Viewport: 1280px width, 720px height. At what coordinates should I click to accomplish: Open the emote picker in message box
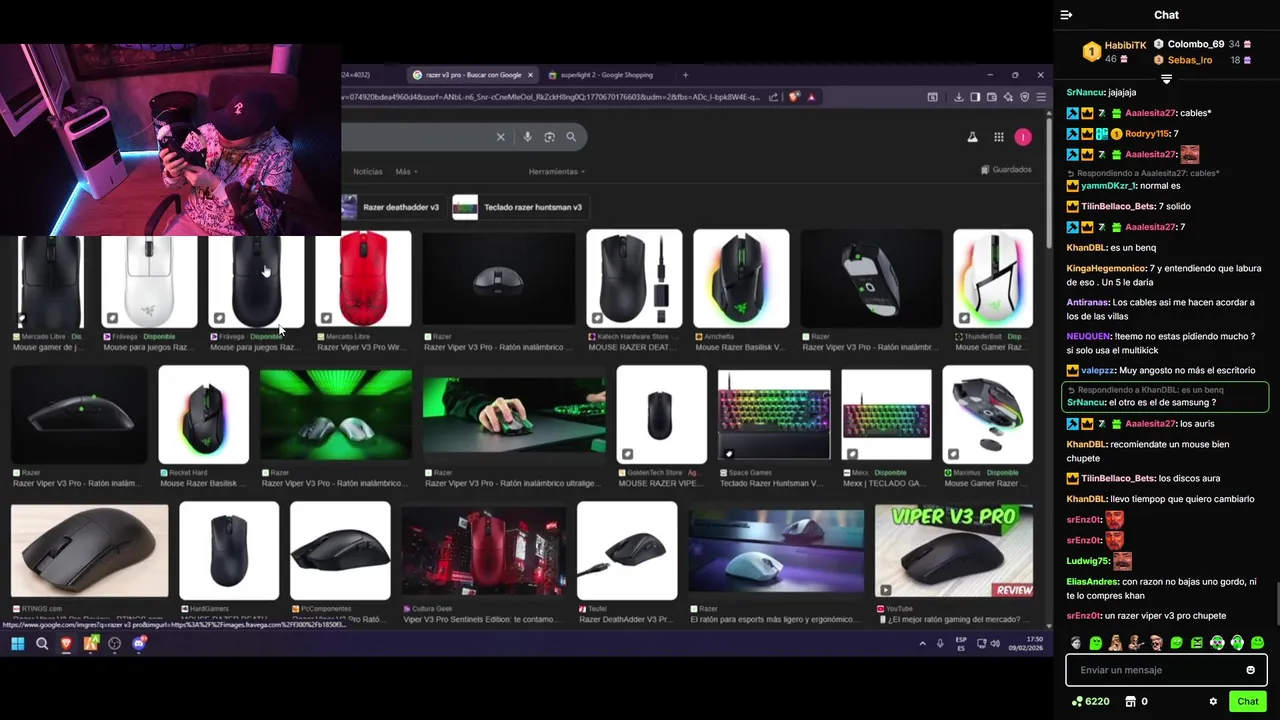click(1250, 670)
